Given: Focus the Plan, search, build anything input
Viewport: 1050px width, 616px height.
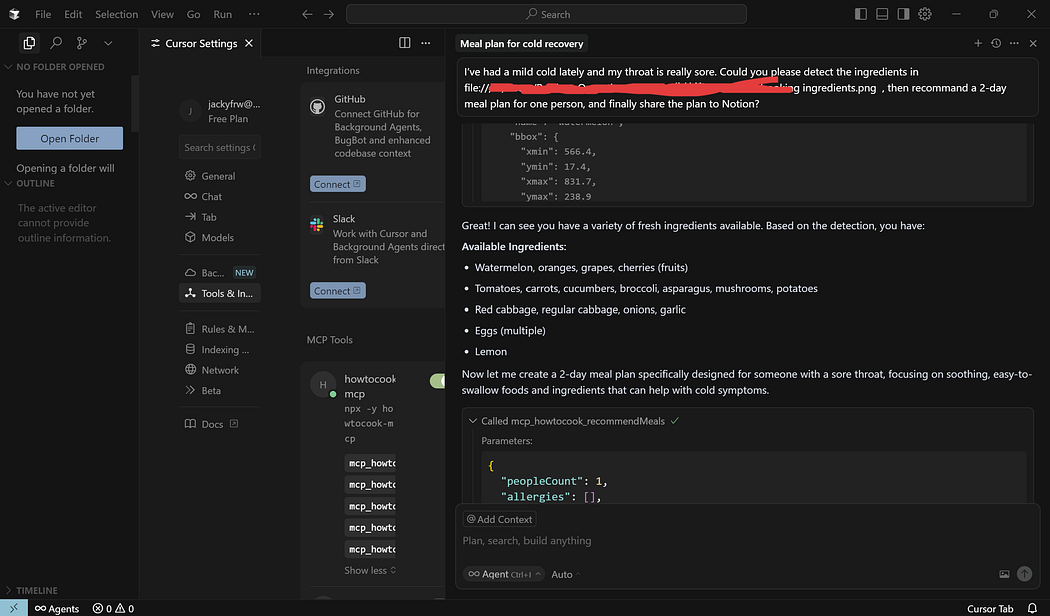Looking at the screenshot, I should click(x=747, y=540).
